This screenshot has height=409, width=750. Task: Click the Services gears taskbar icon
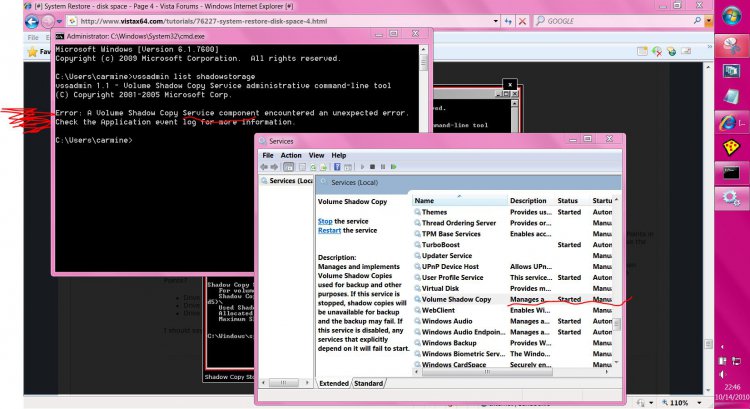point(731,198)
